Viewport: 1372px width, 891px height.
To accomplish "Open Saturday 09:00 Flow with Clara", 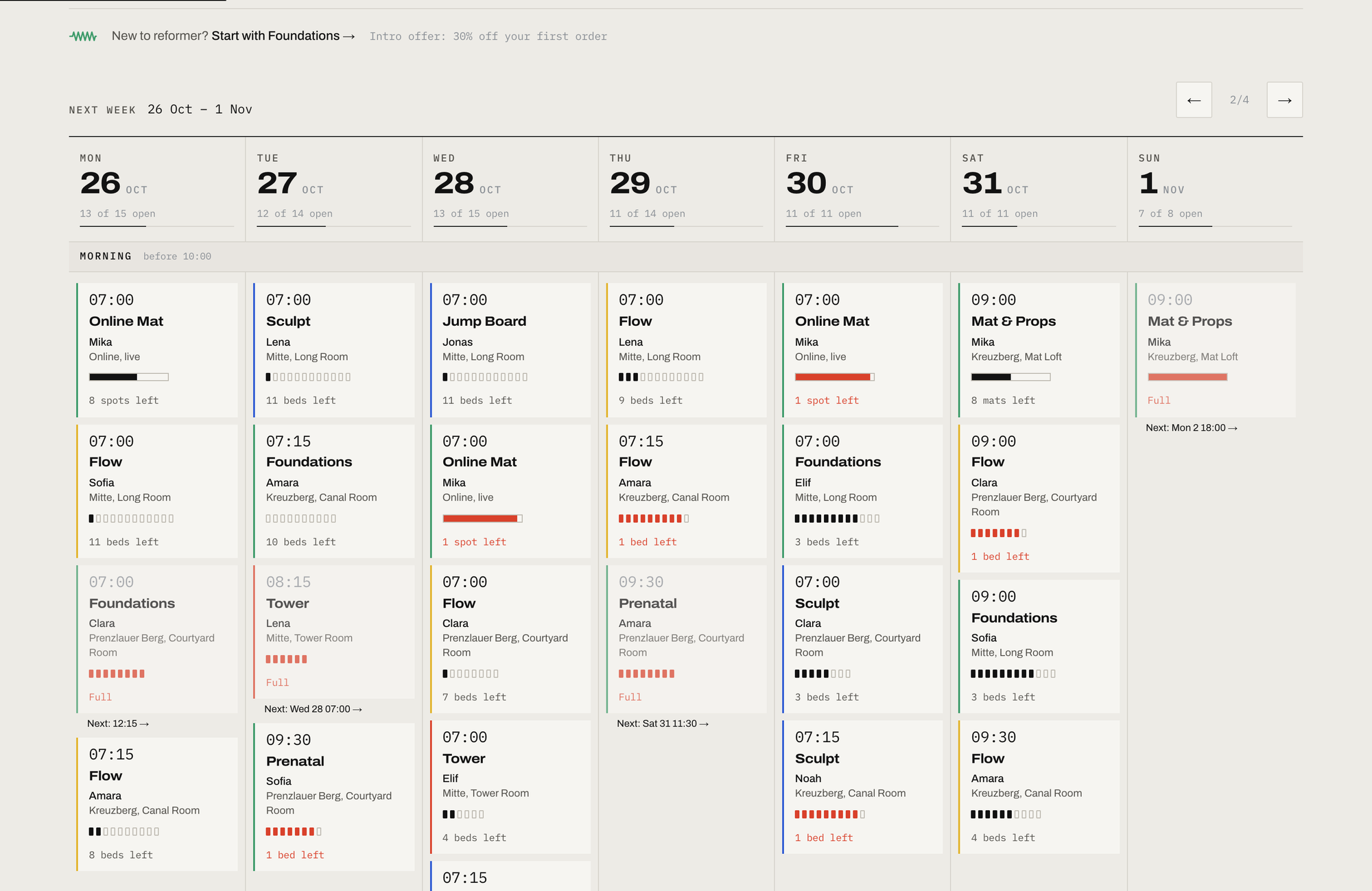I will click(x=1039, y=499).
